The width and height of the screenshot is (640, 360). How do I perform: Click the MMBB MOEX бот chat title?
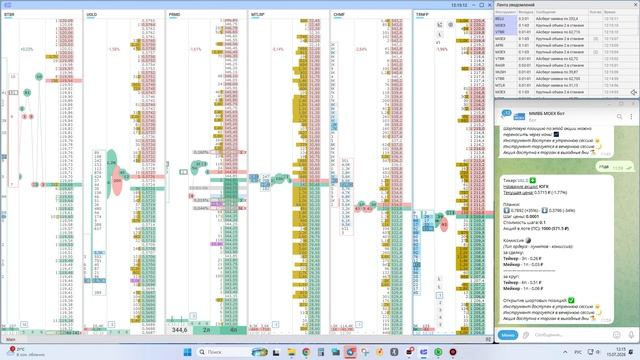pyautogui.click(x=547, y=113)
